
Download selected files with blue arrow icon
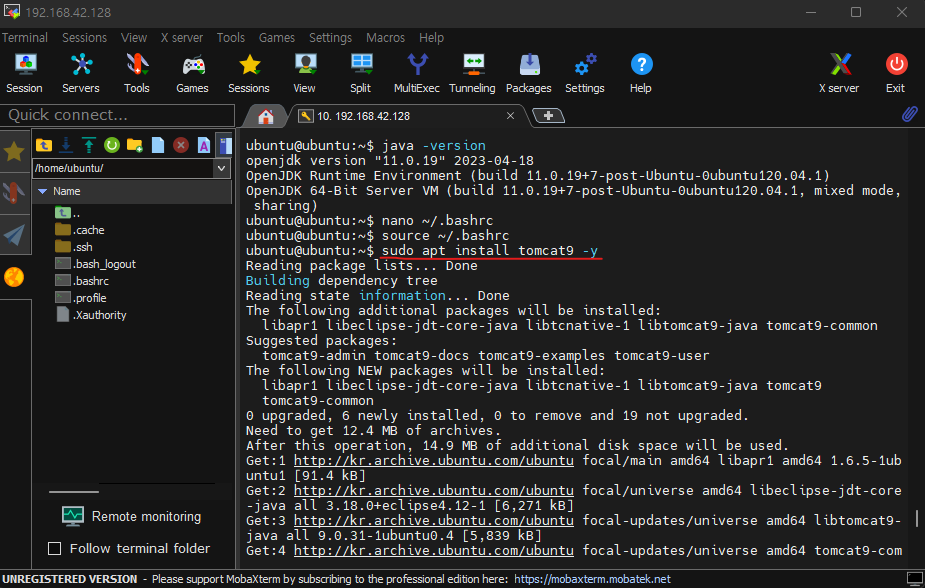[66, 145]
